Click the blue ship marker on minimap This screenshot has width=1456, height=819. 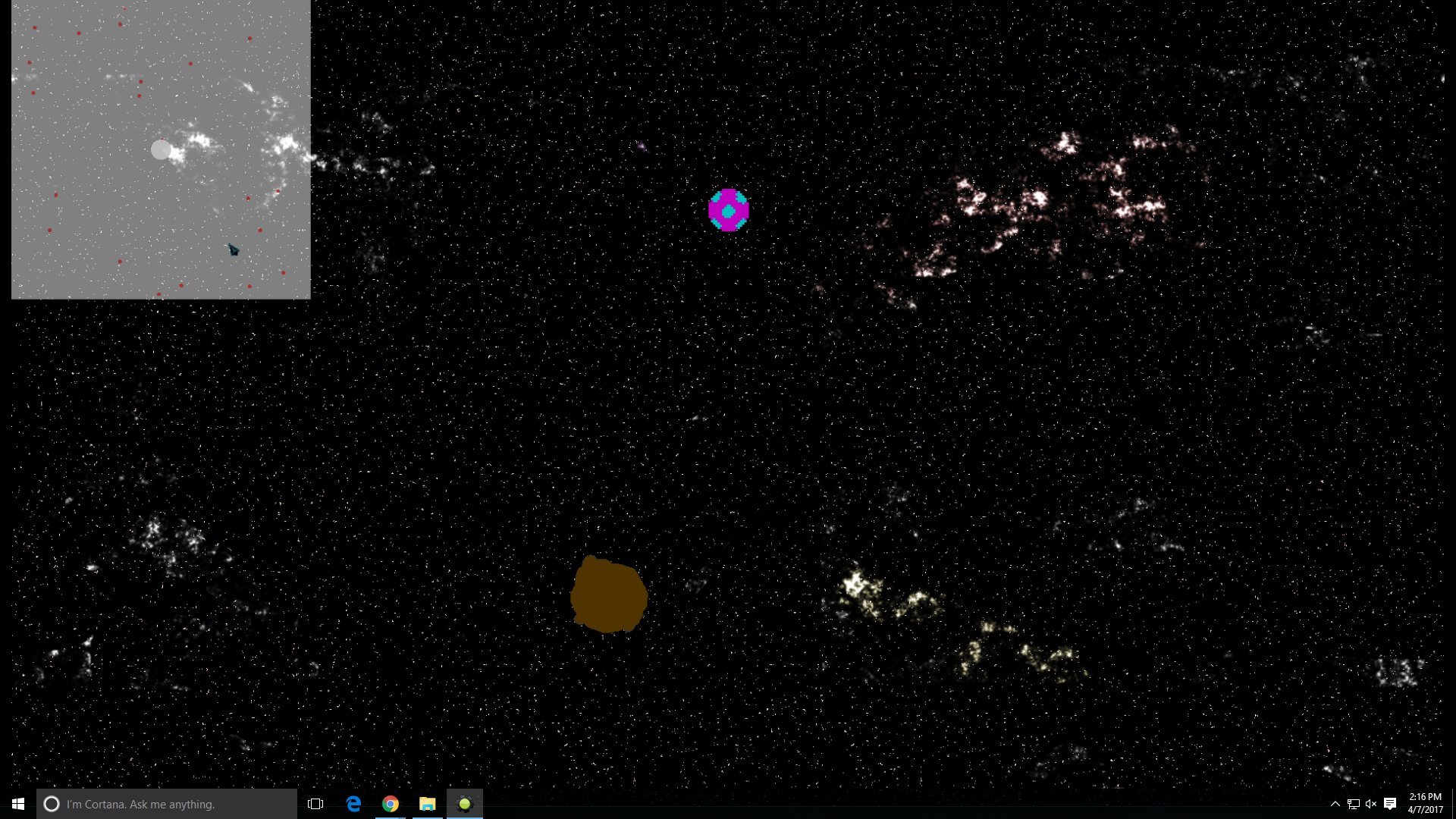(x=234, y=249)
